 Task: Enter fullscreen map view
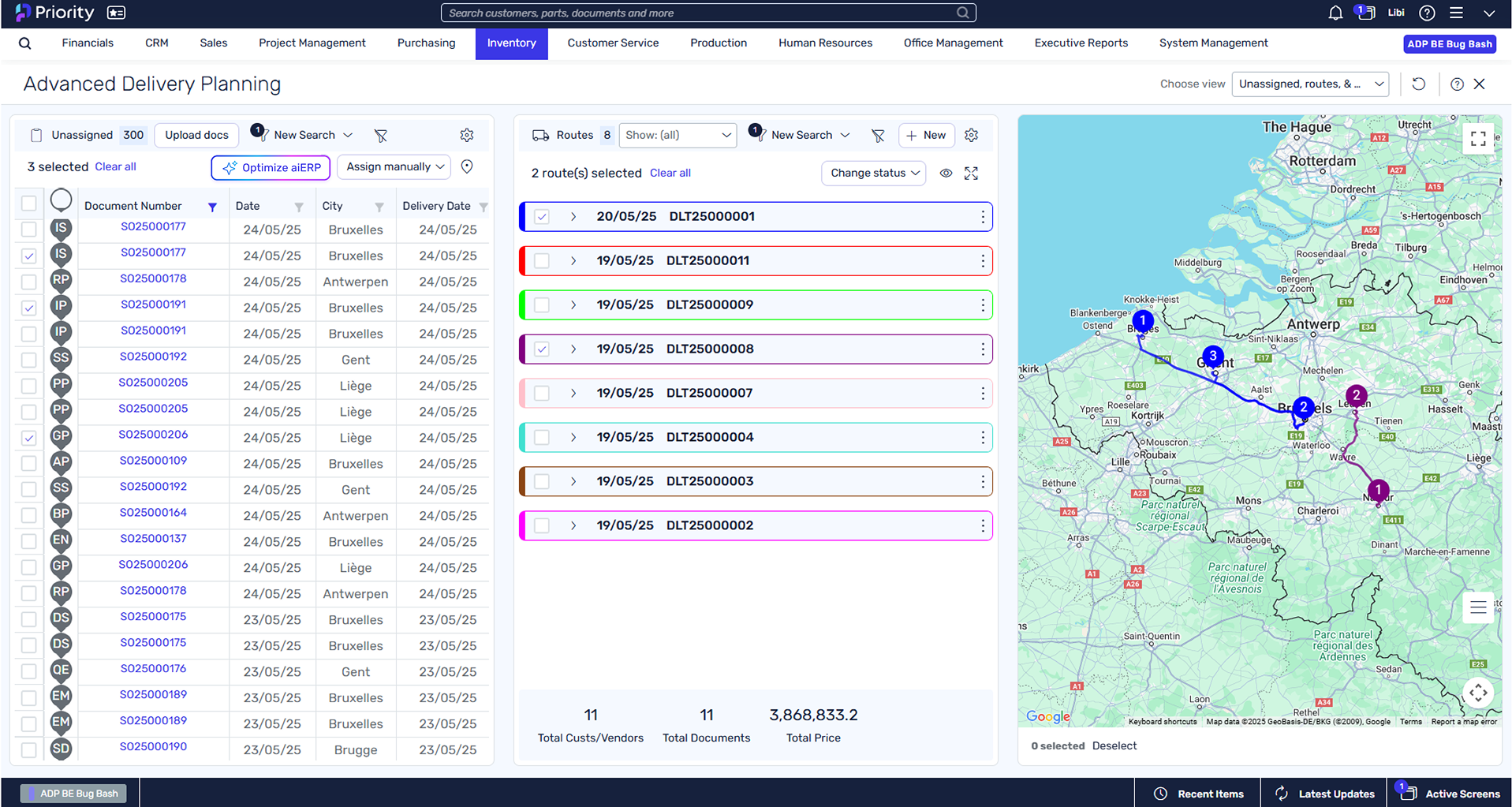click(1478, 140)
